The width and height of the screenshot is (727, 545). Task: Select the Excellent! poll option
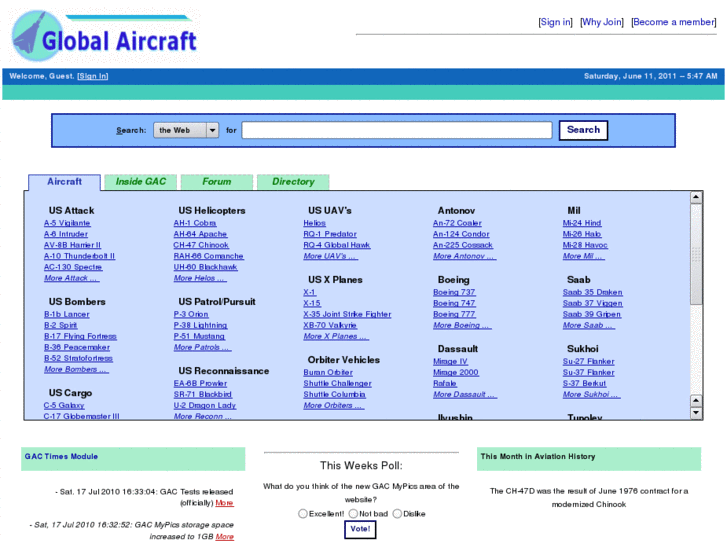(302, 513)
